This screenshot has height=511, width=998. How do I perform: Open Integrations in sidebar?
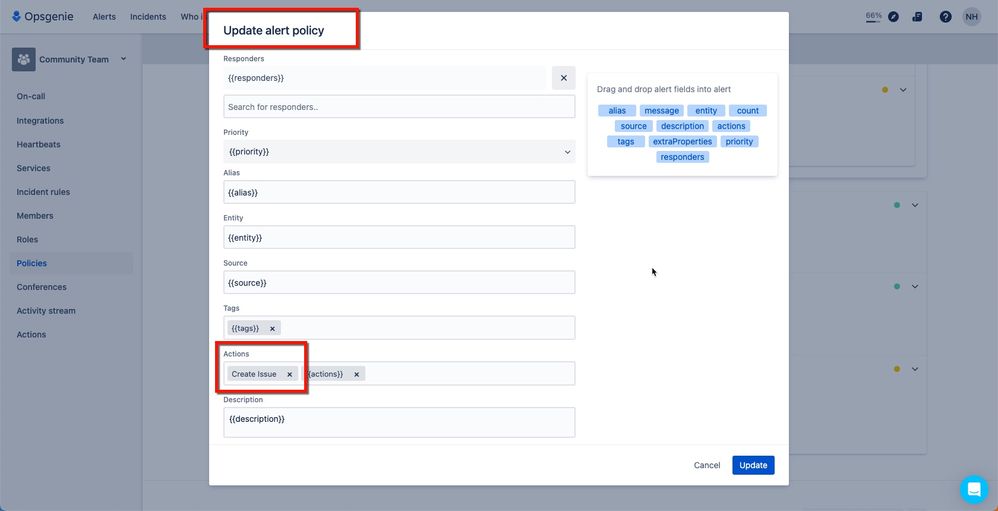point(40,121)
